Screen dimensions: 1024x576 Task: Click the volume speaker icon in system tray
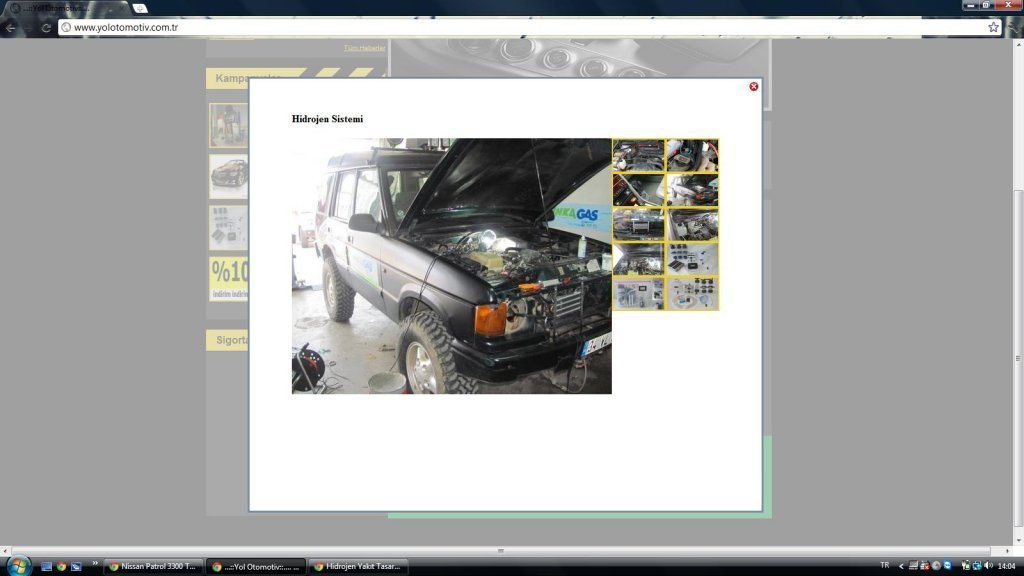pos(988,566)
